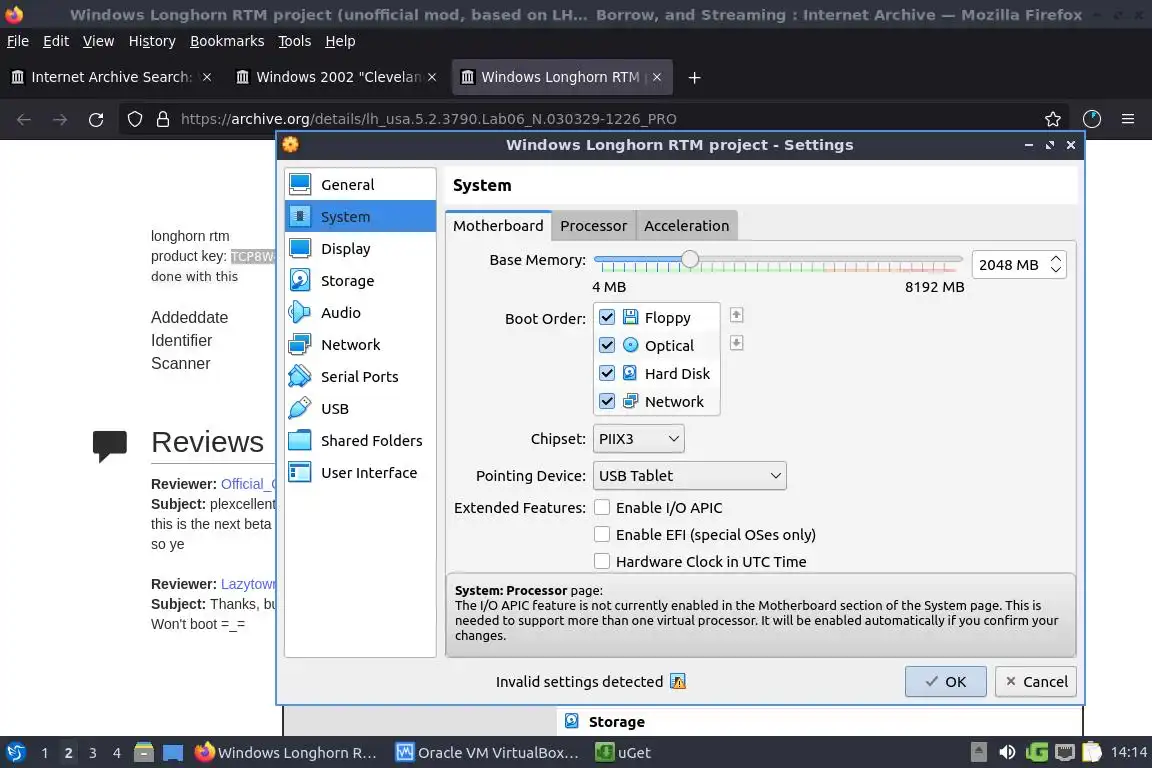This screenshot has height=768, width=1152.
Task: Open the Audio settings category
Action: click(360, 312)
